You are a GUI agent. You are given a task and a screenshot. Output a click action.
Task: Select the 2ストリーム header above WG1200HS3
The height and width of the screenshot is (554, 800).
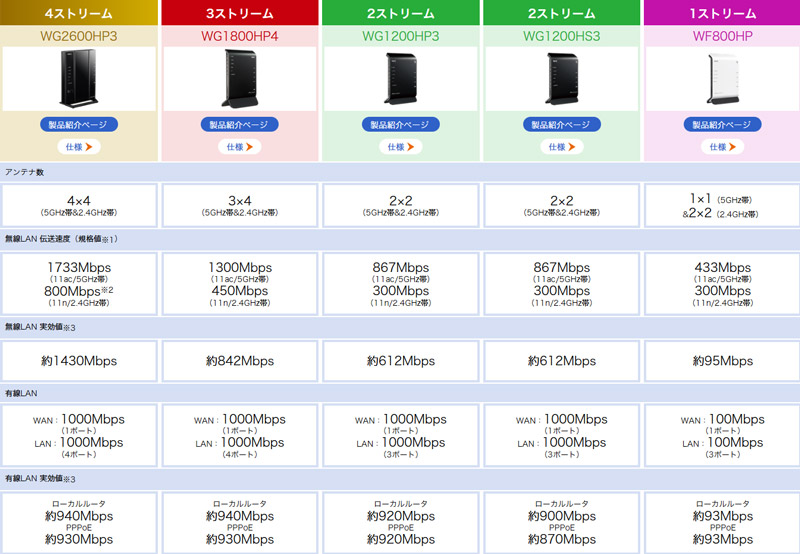[562, 13]
